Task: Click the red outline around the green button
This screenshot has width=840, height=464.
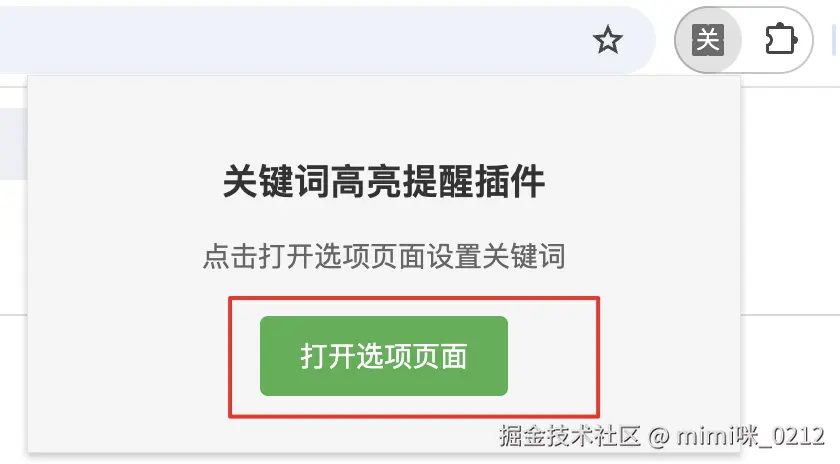Action: point(414,297)
